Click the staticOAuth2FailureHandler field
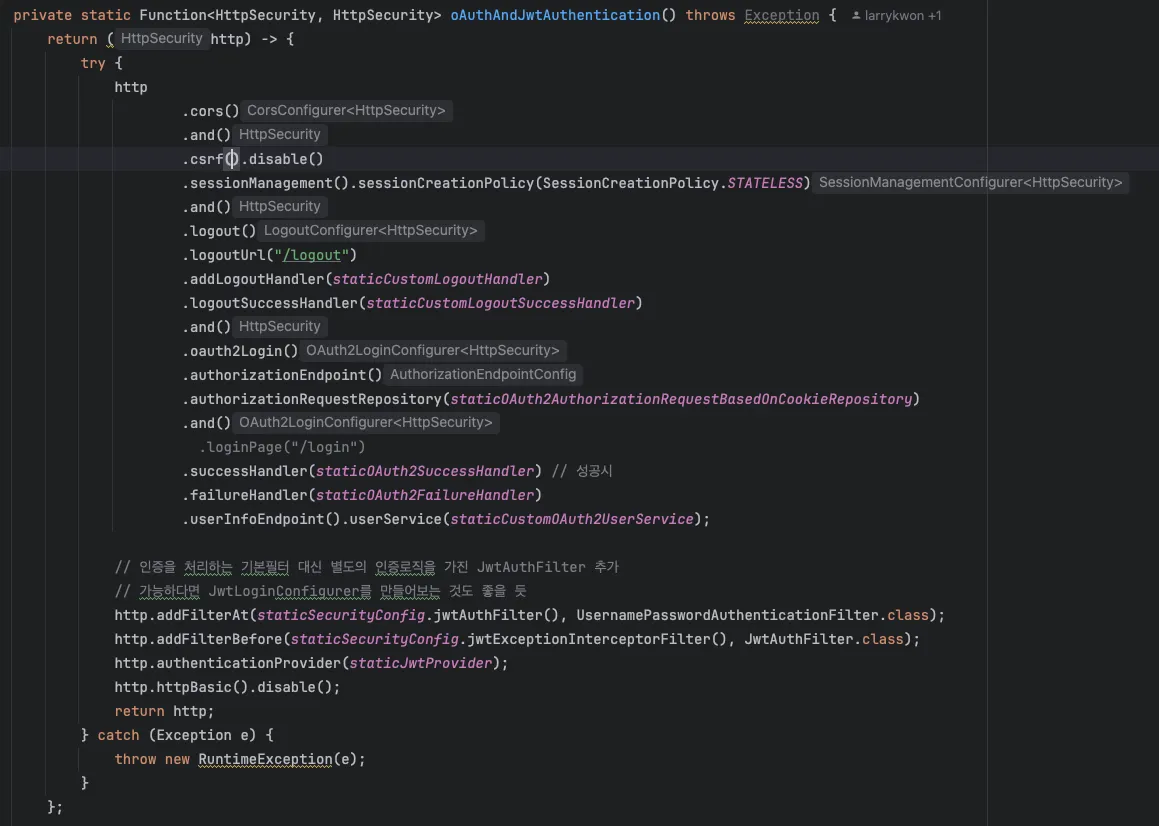The width and height of the screenshot is (1159, 826). [x=424, y=495]
